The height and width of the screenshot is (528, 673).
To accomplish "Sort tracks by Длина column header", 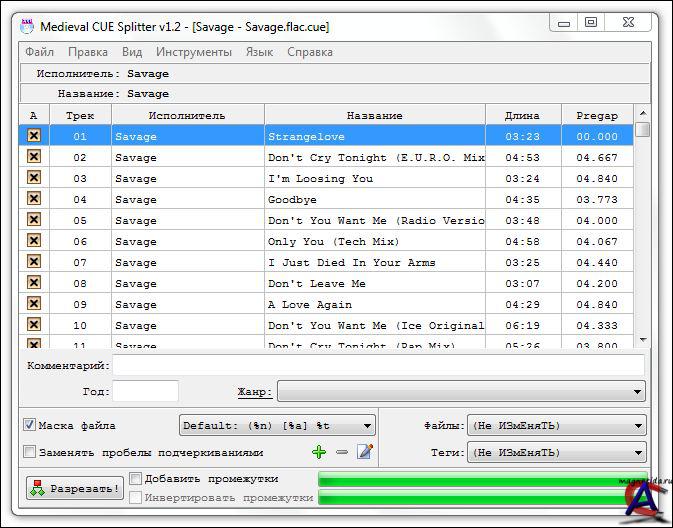I will (x=522, y=116).
